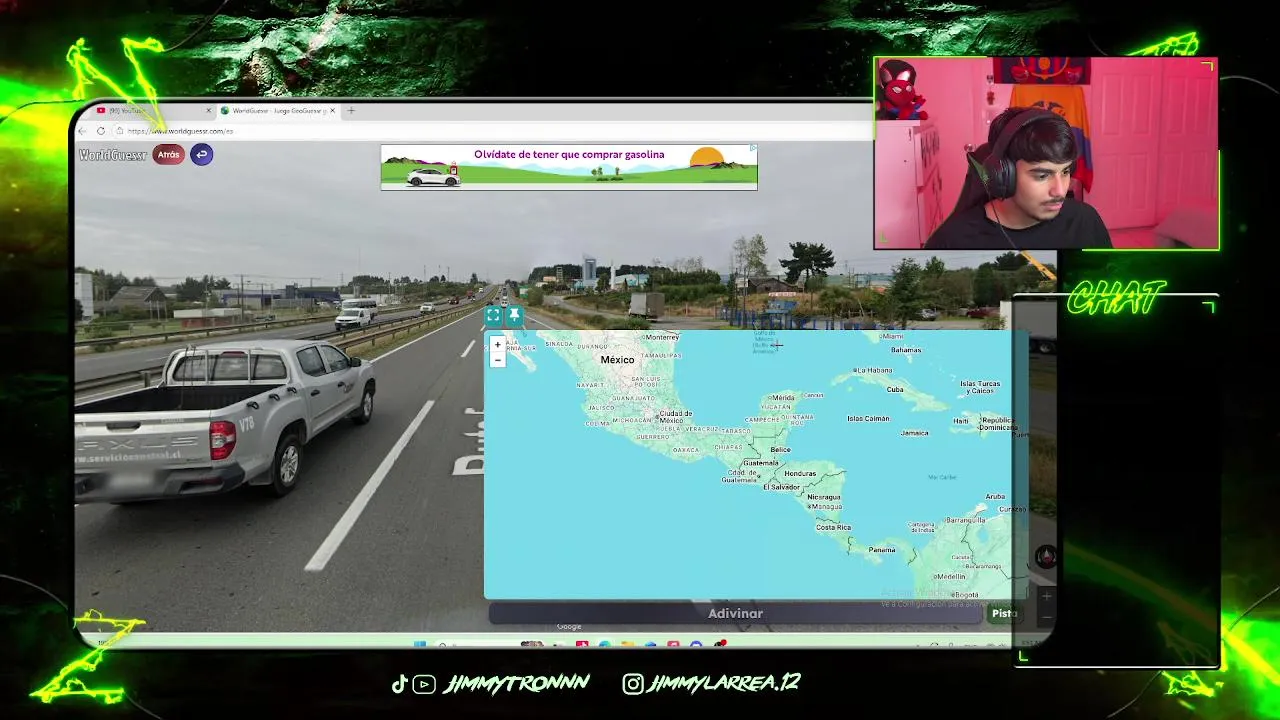Click Aruba label on the map

[x=995, y=497]
